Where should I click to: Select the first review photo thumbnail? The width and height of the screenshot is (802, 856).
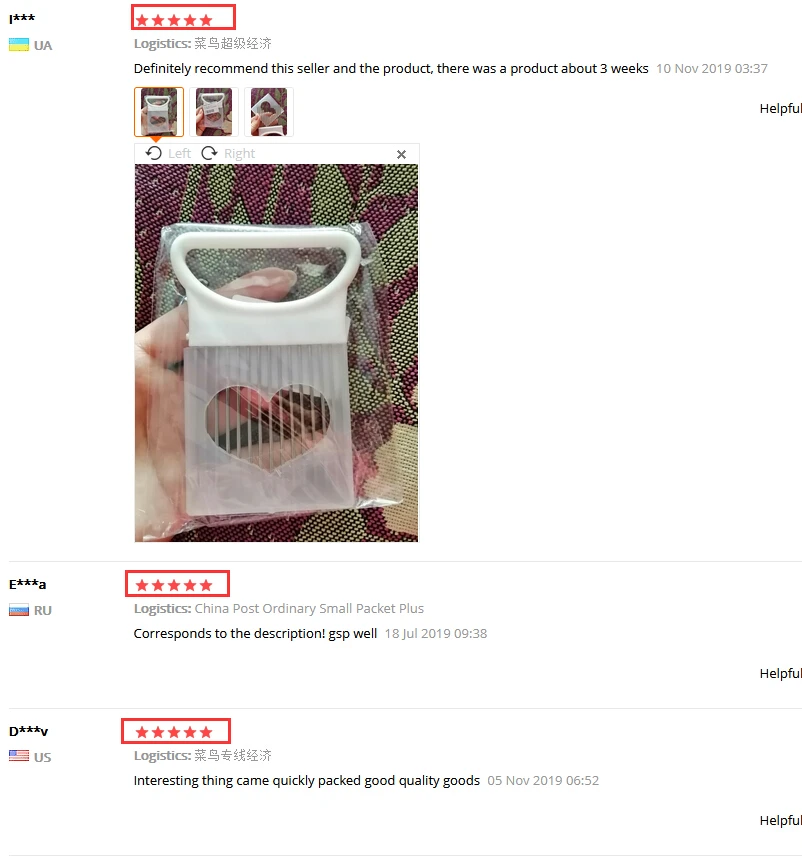click(159, 112)
